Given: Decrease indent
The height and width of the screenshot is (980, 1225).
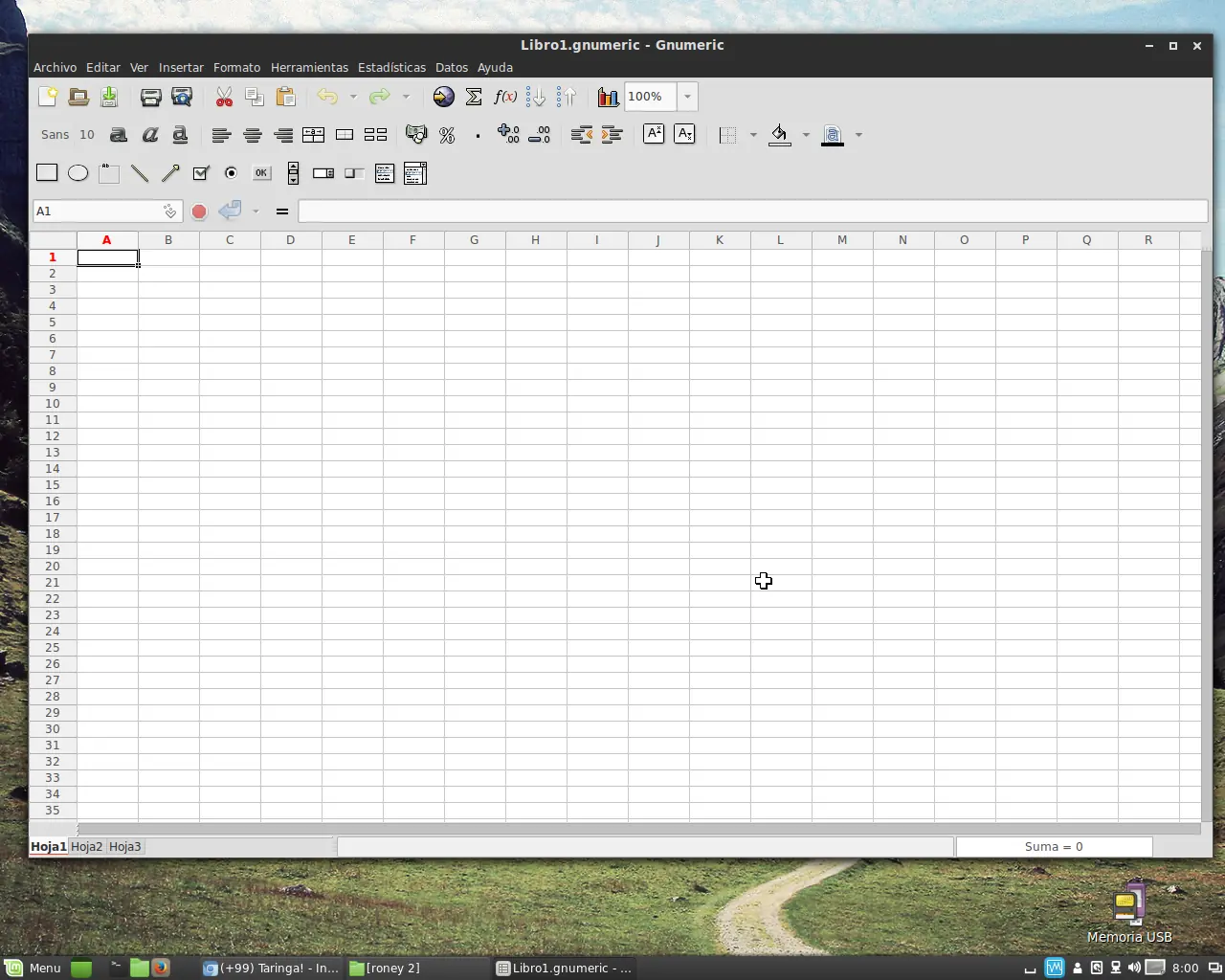Looking at the screenshot, I should tap(581, 135).
